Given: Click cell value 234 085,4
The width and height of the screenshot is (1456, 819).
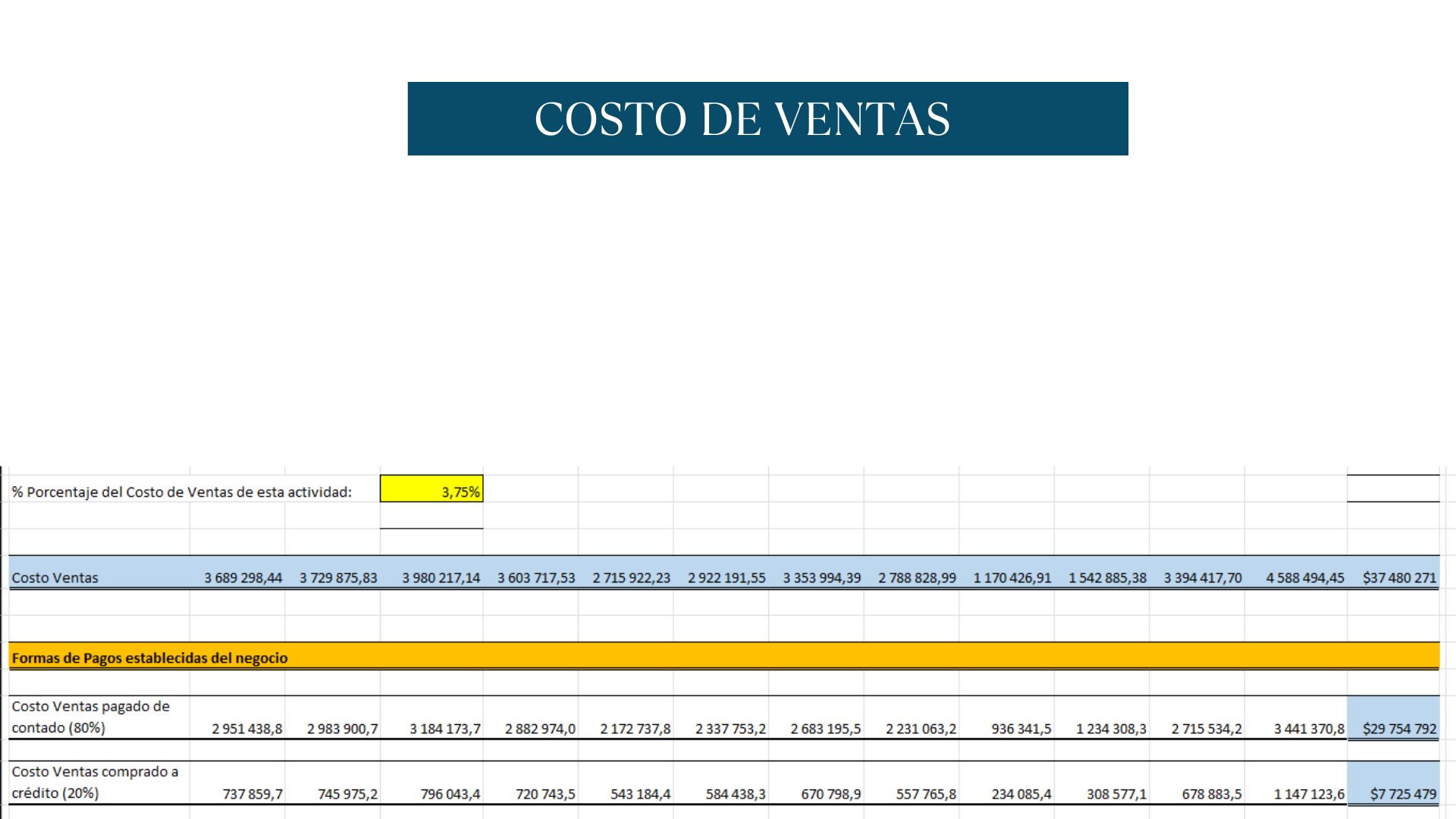Looking at the screenshot, I should point(1021,794).
